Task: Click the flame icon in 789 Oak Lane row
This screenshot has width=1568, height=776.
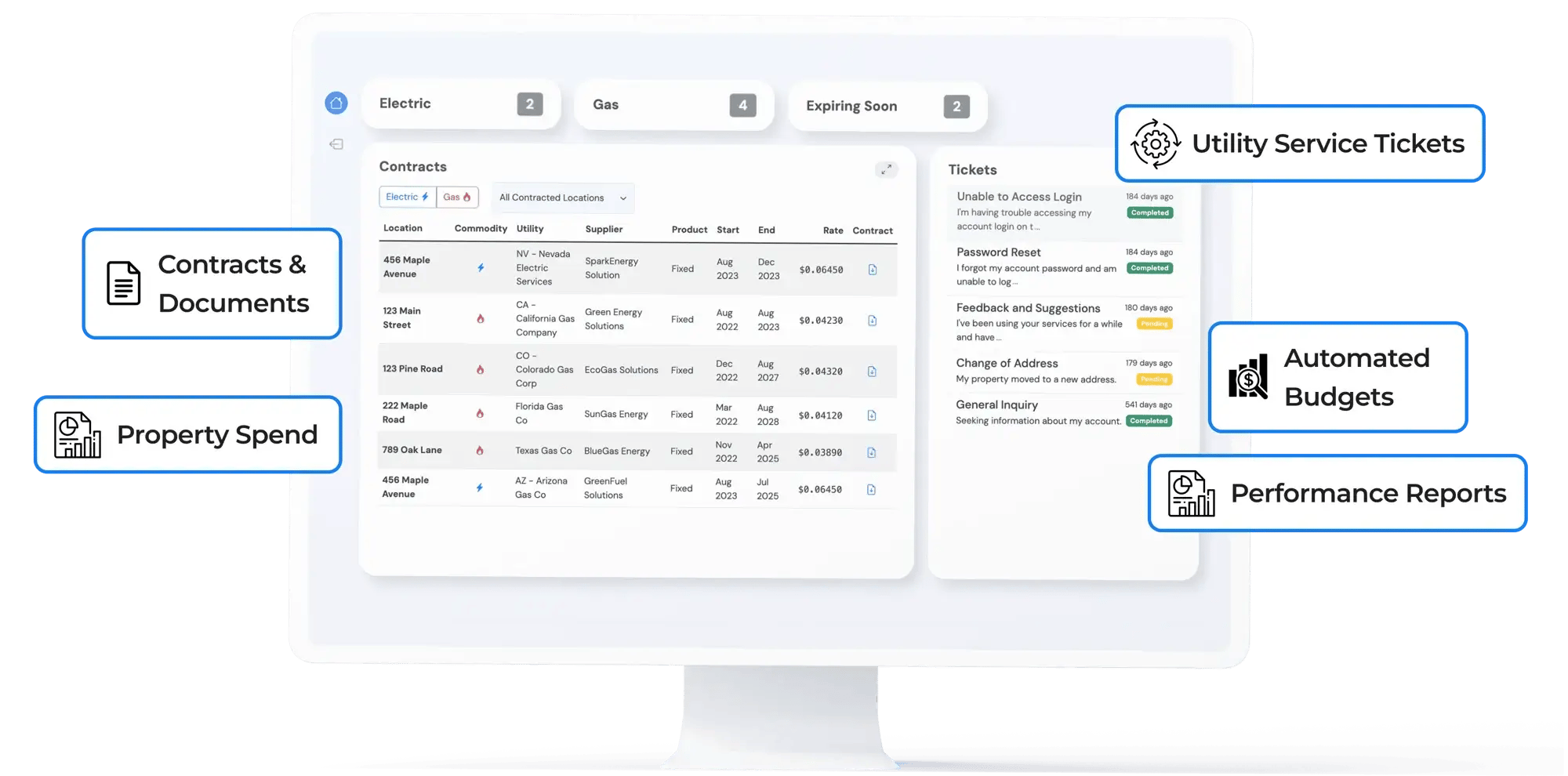Action: click(x=480, y=451)
